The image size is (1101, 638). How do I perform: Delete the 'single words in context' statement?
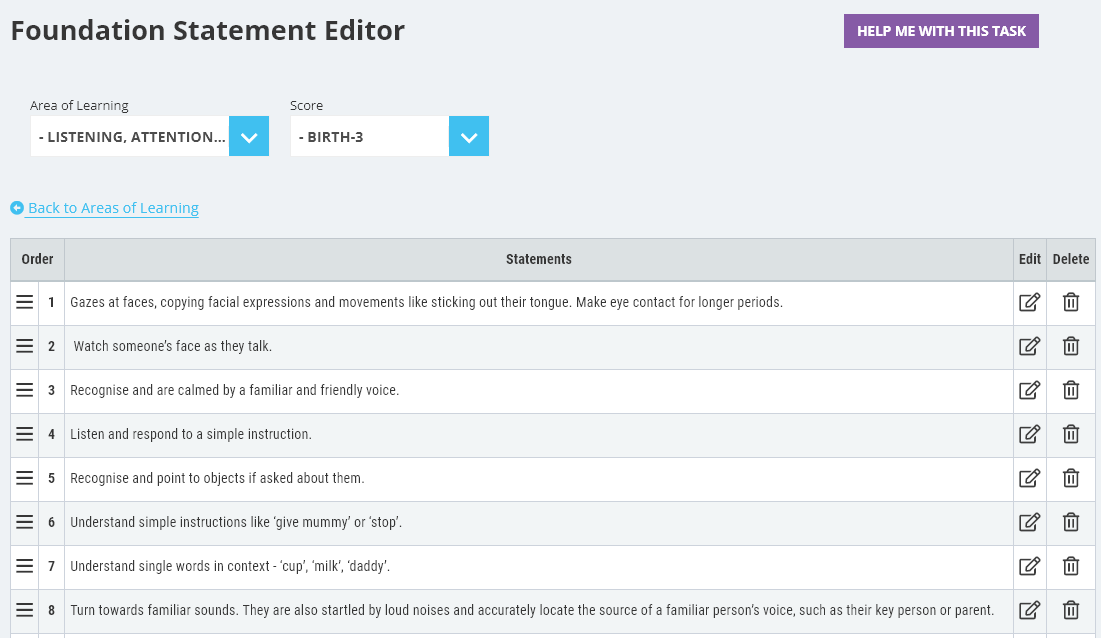(1071, 566)
